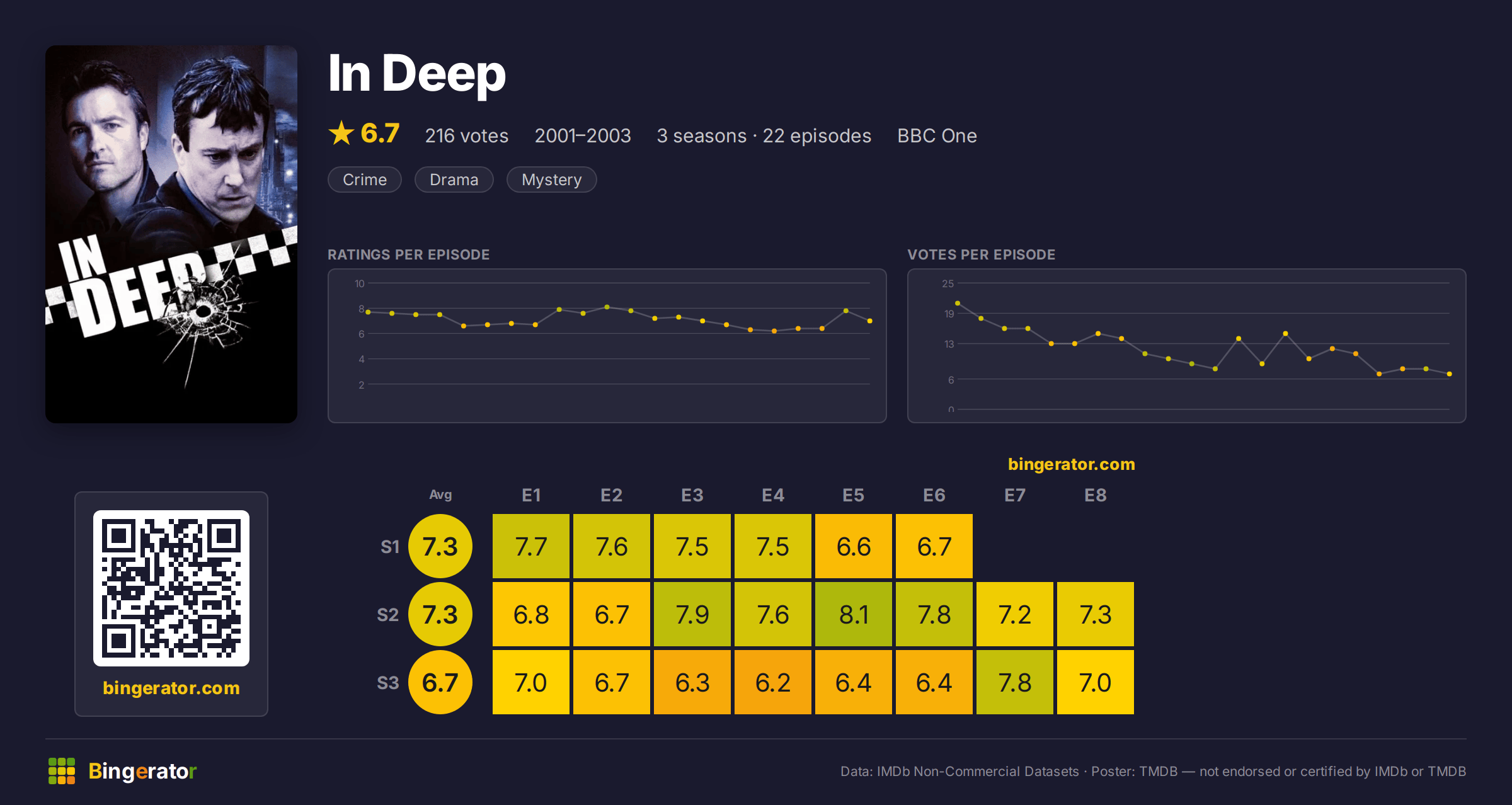
Task: Click the S3 average 6.7 circle
Action: [440, 682]
